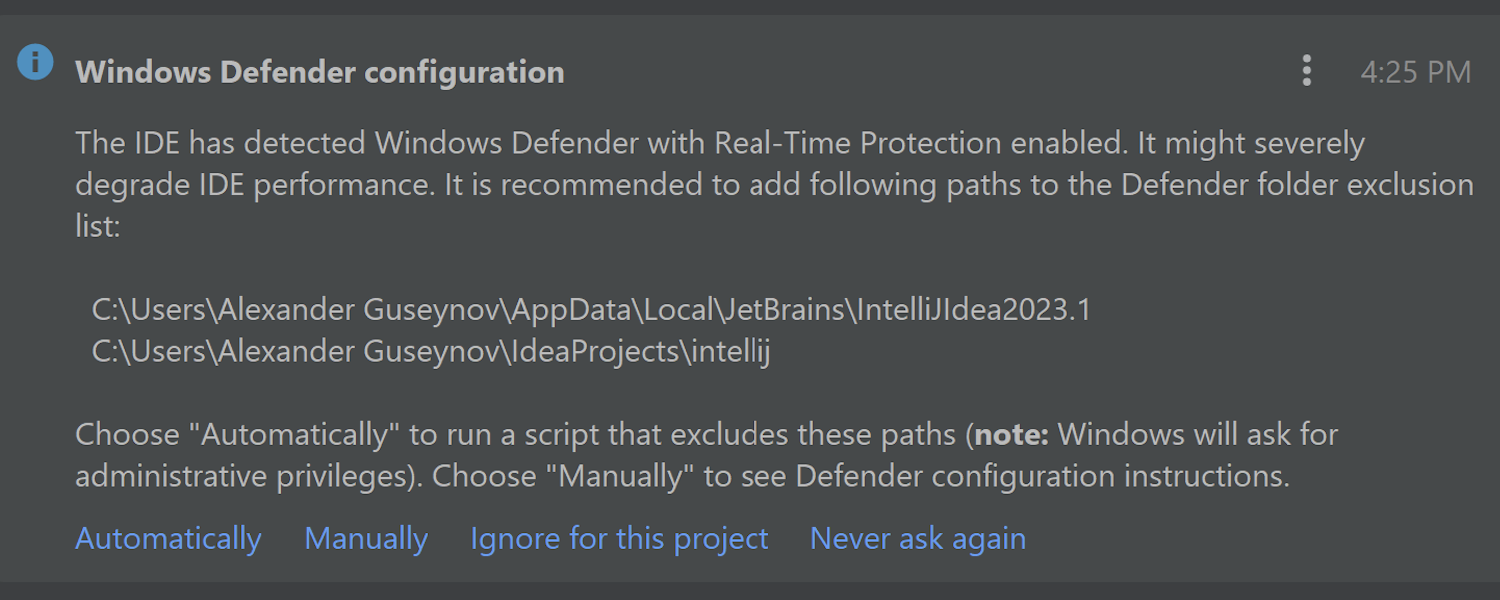1500x600 pixels.
Task: Click "Never ask again"
Action: (917, 538)
